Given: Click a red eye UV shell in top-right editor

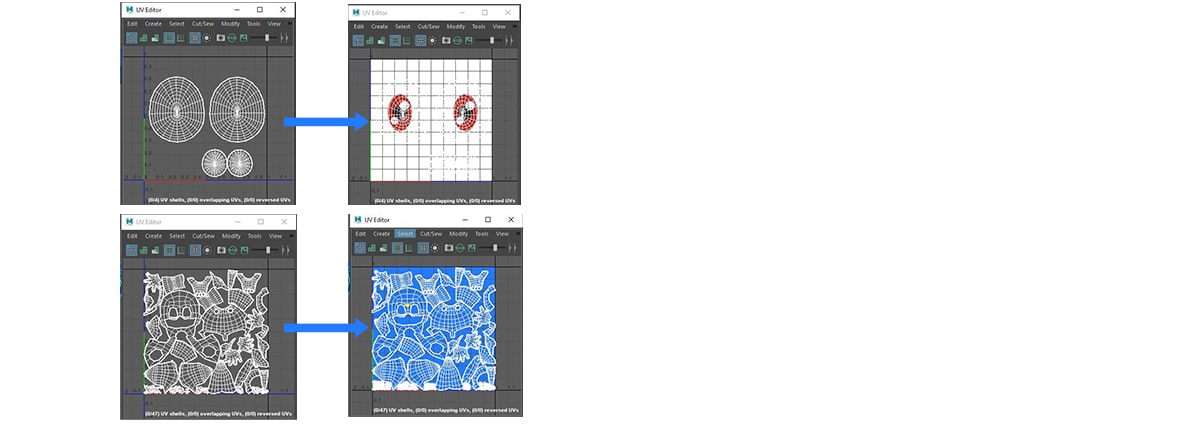Looking at the screenshot, I should click(x=398, y=112).
